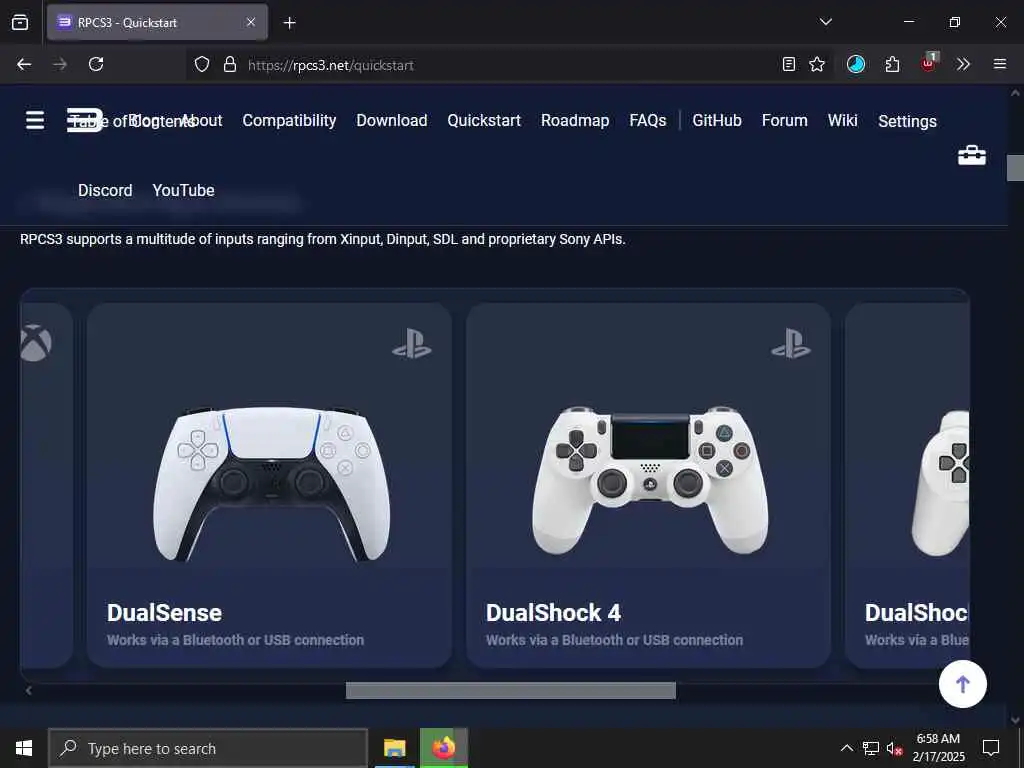This screenshot has height=768, width=1024.
Task: Click the Windows taskbar search box
Action: pyautogui.click(x=208, y=748)
